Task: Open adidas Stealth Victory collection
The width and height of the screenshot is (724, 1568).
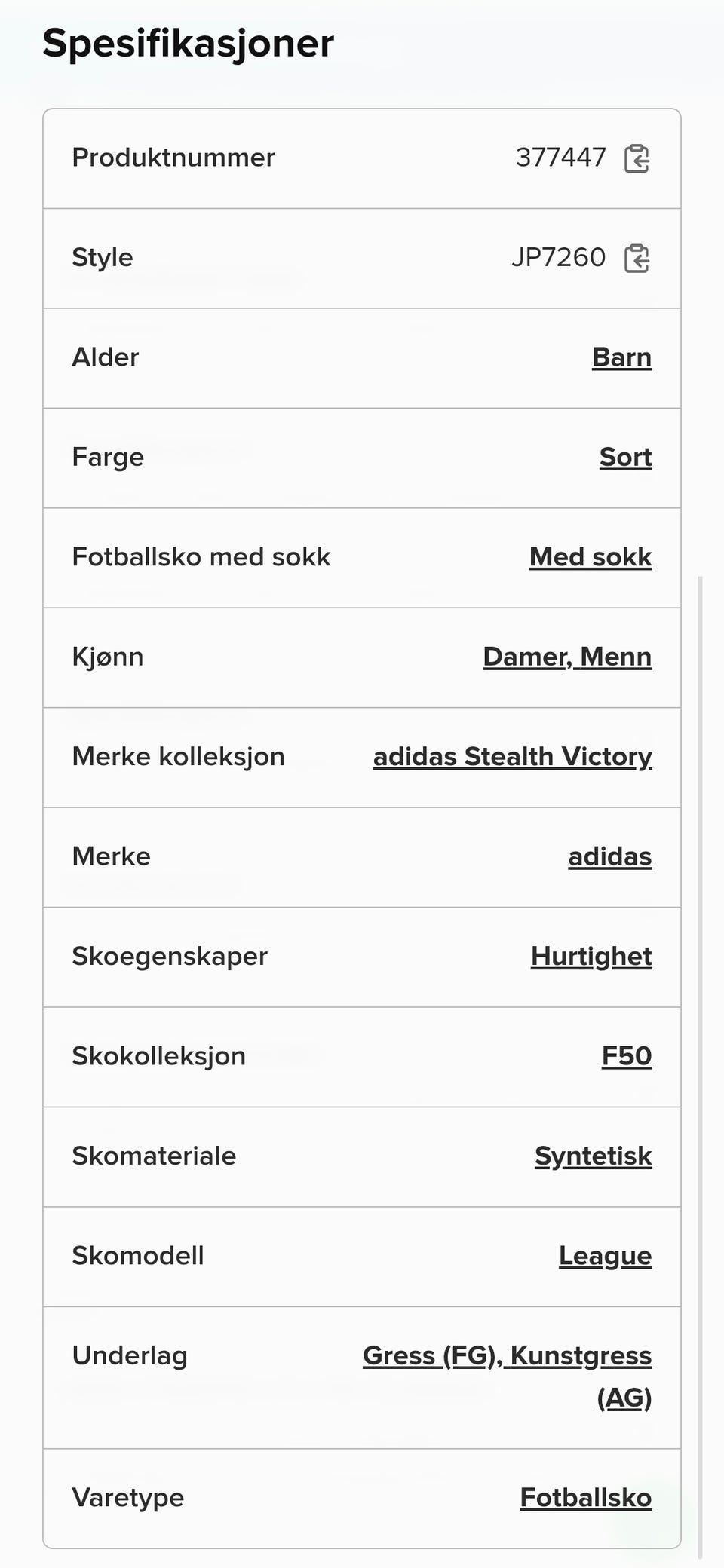Action: [x=512, y=756]
